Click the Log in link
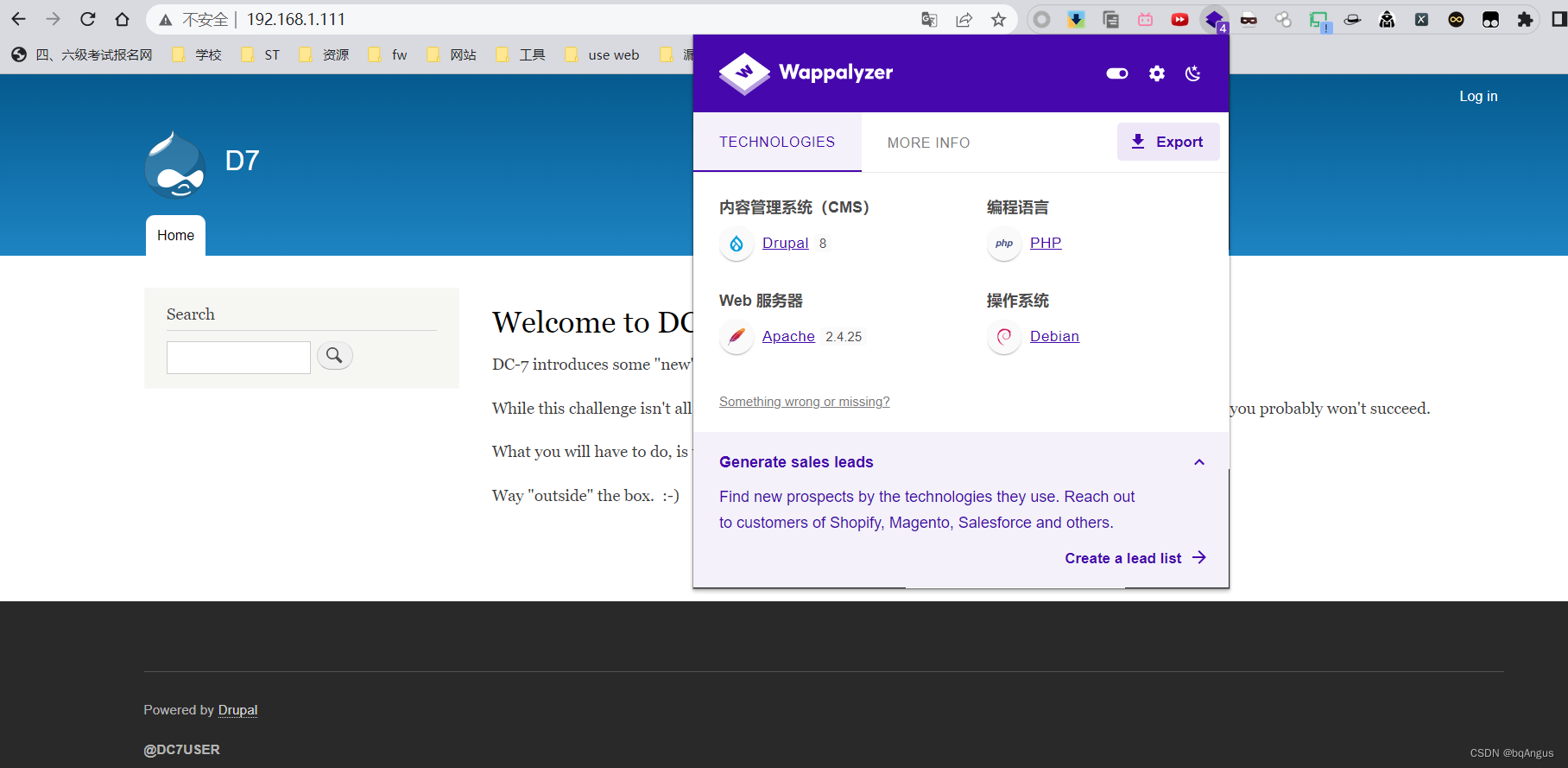Viewport: 1568px width, 768px height. [1478, 97]
